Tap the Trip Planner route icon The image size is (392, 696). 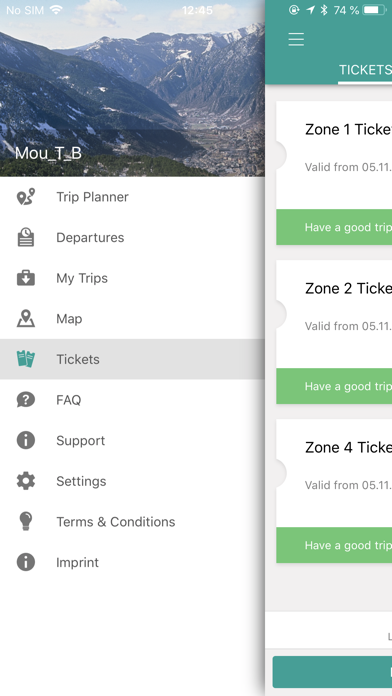(x=26, y=197)
